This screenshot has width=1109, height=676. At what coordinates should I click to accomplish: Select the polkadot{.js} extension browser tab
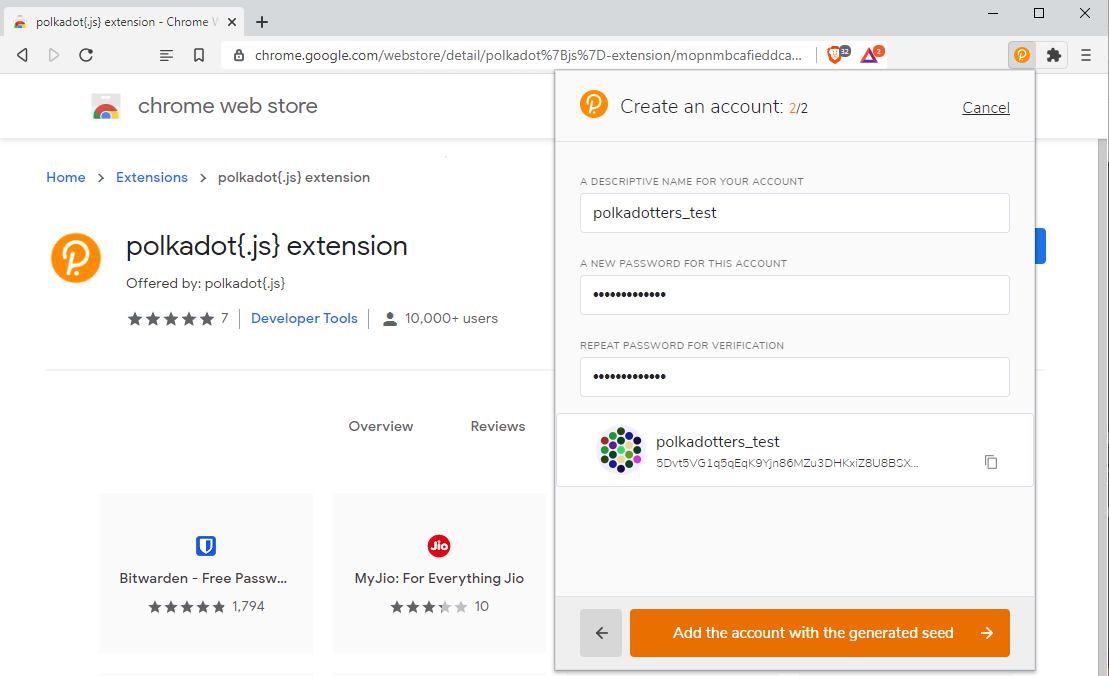(x=122, y=22)
